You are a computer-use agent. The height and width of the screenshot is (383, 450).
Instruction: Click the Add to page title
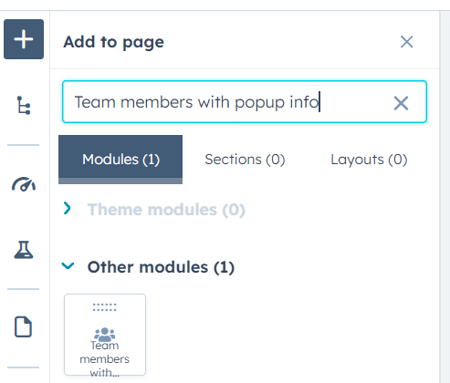click(114, 42)
